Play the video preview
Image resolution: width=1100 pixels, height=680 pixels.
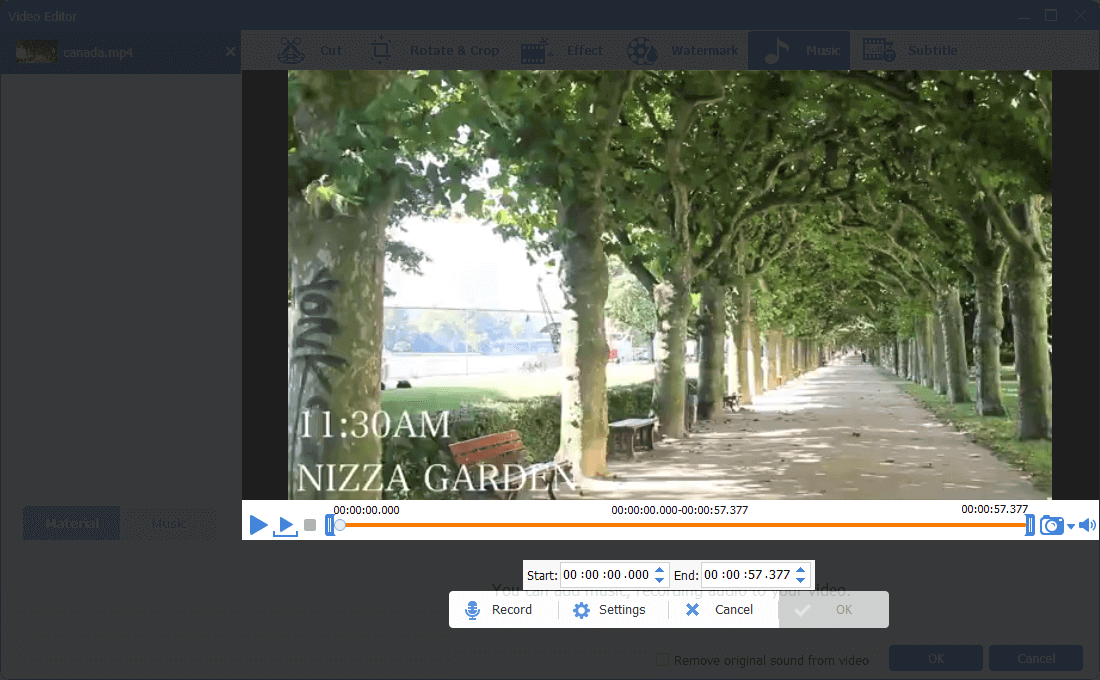tap(258, 524)
